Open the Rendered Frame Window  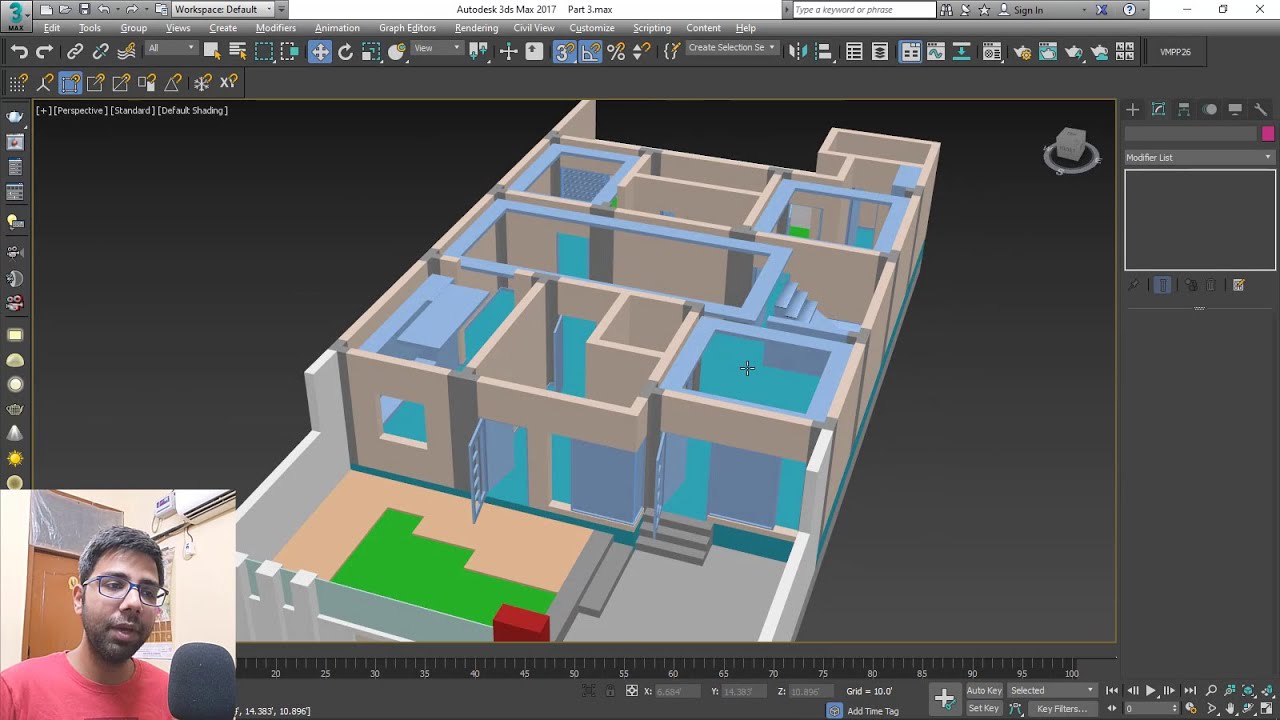pyautogui.click(x=1048, y=52)
